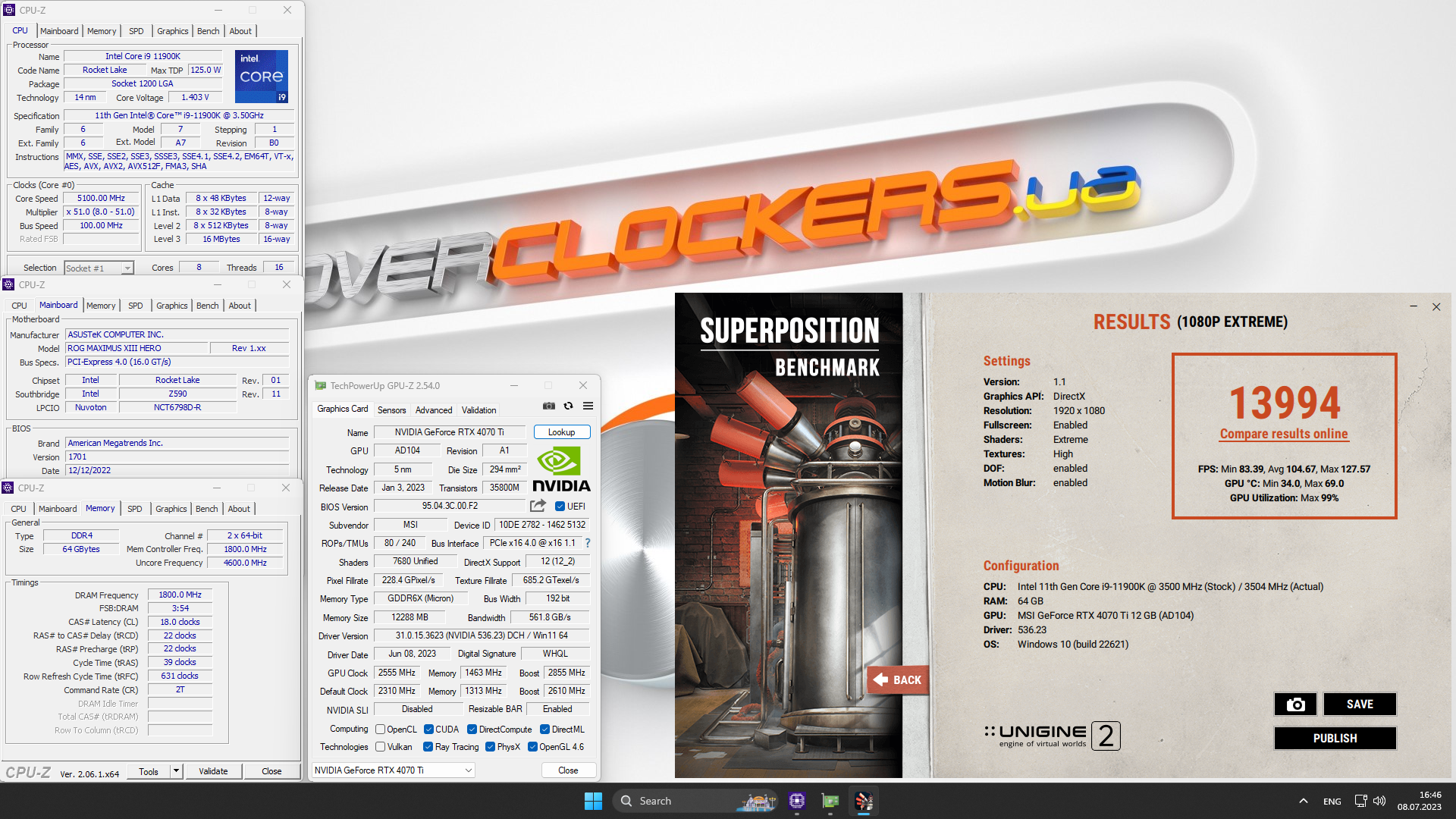Minimize the Superposition results window
The image size is (1456, 819).
point(1414,306)
